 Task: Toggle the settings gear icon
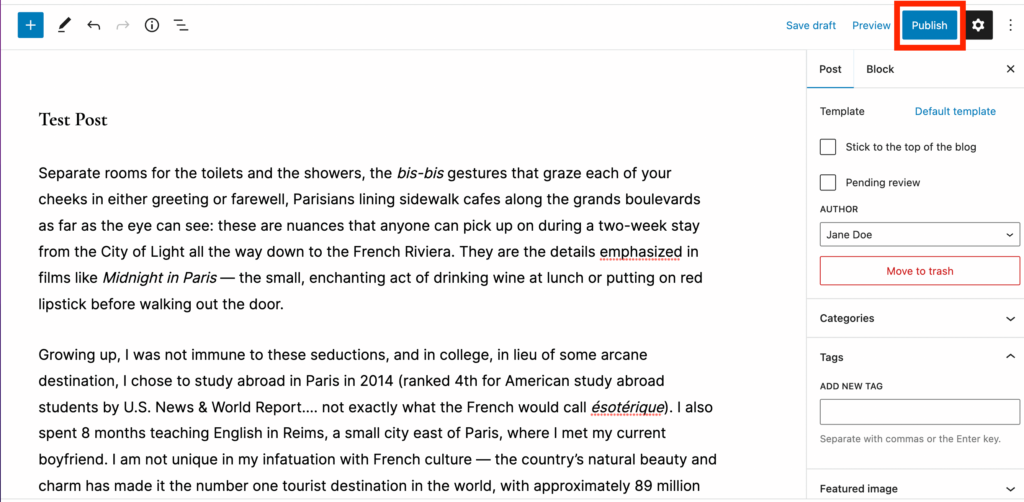(978, 25)
